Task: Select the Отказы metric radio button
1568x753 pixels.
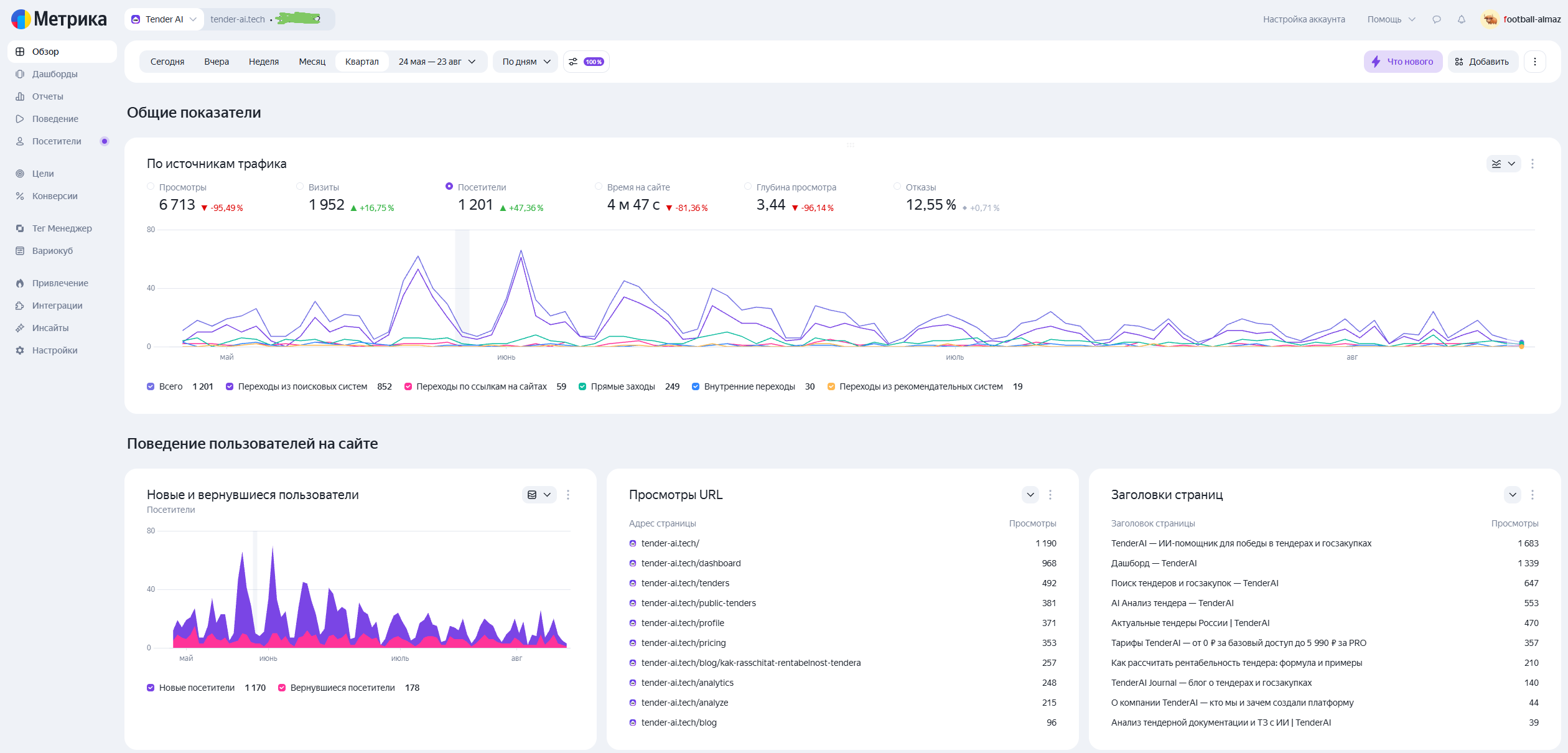Action: pyautogui.click(x=897, y=186)
